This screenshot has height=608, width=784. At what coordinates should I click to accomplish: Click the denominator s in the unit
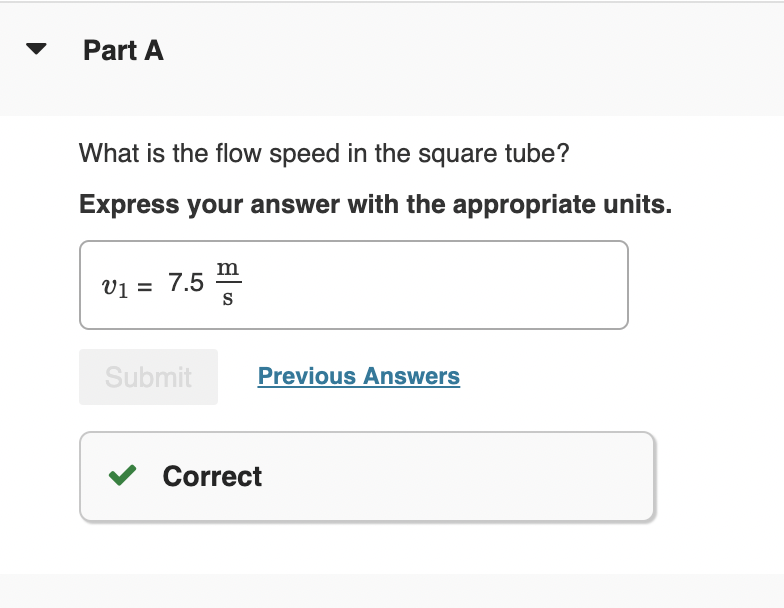click(228, 299)
